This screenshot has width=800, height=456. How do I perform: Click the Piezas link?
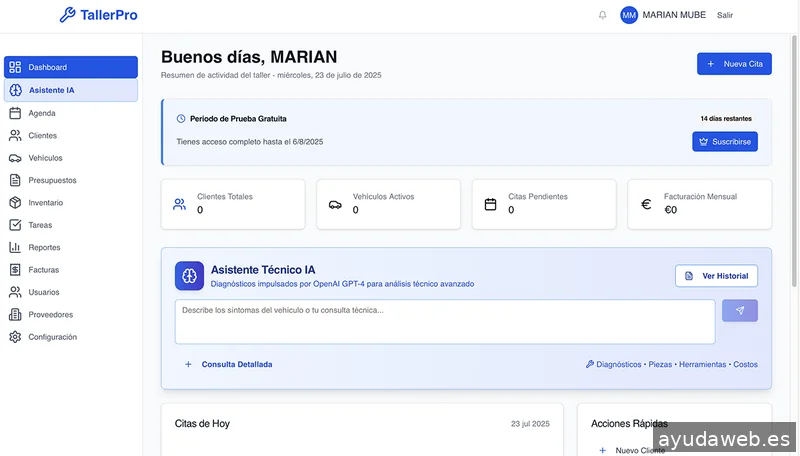click(660, 364)
